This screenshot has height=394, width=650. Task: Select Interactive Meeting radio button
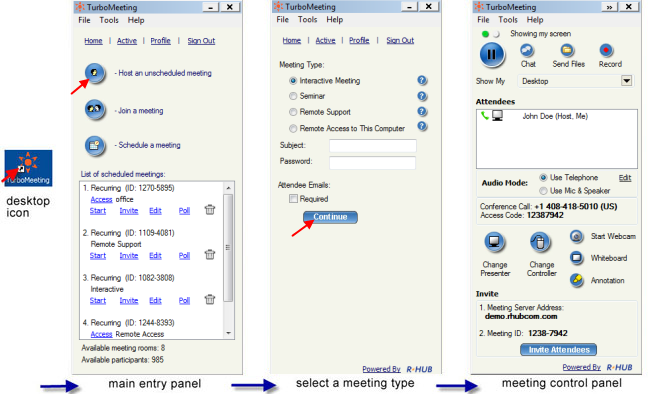pyautogui.click(x=293, y=80)
